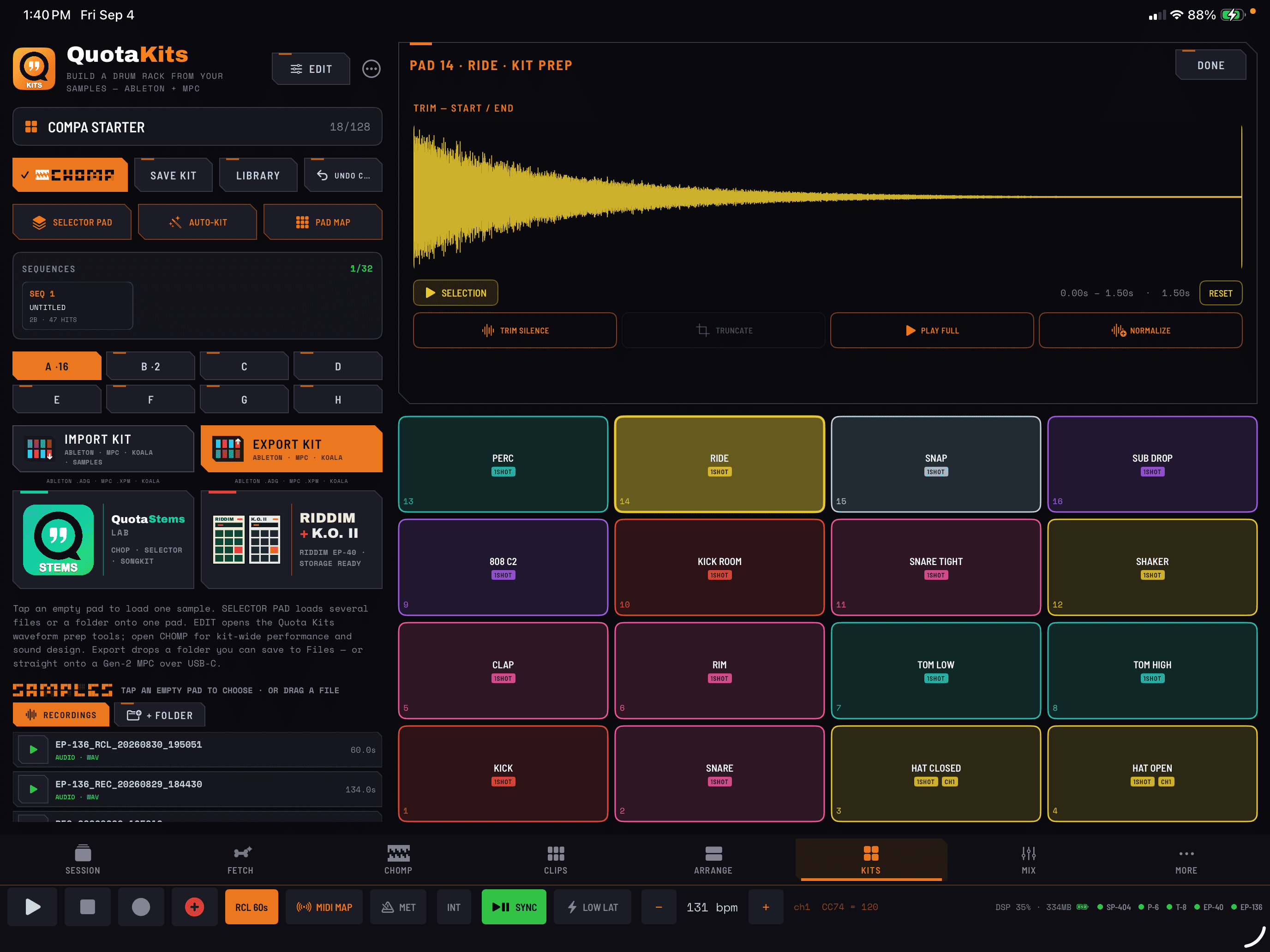
Task: Undo the last action
Action: 343,175
